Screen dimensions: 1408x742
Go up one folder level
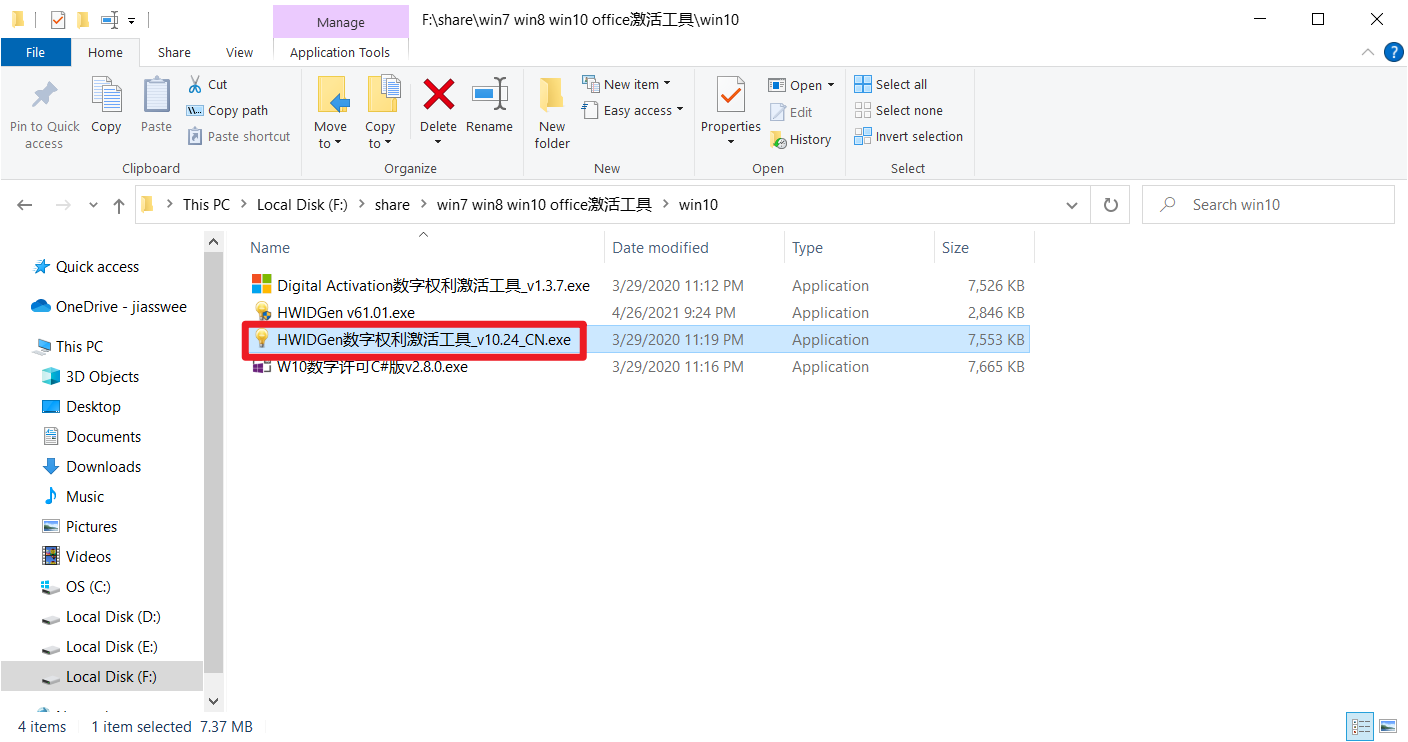click(x=119, y=205)
